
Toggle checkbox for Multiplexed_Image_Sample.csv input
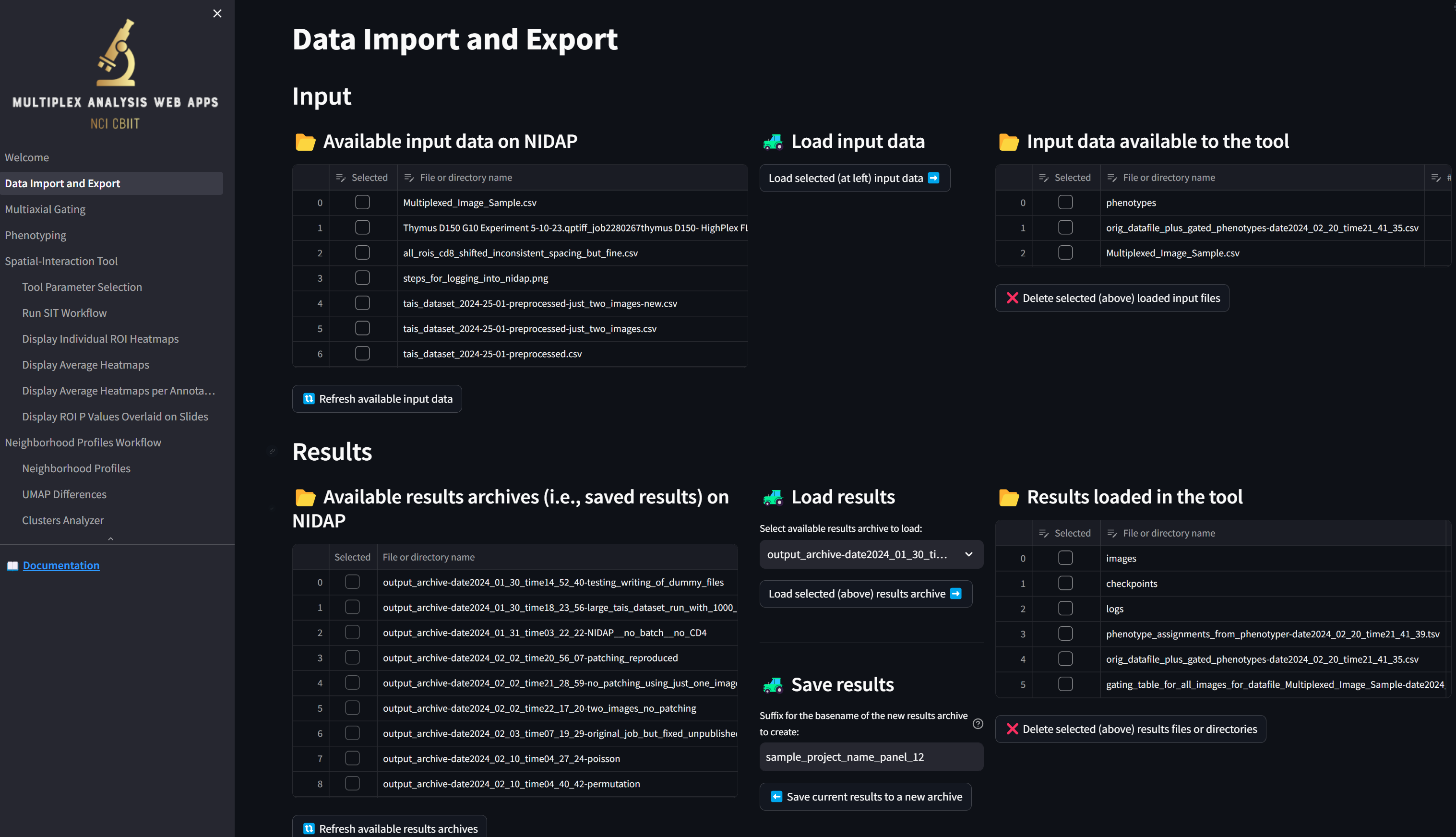point(363,202)
